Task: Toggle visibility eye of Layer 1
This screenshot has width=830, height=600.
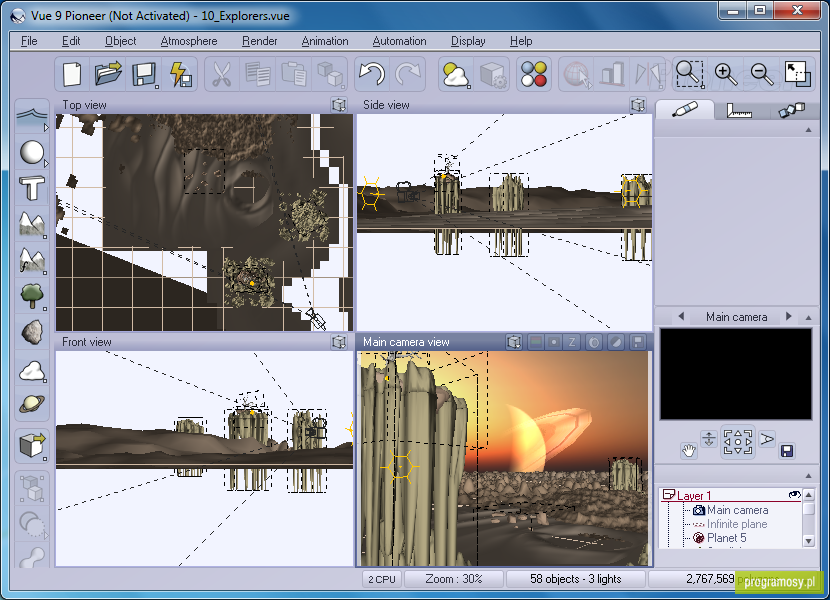Action: click(x=794, y=495)
